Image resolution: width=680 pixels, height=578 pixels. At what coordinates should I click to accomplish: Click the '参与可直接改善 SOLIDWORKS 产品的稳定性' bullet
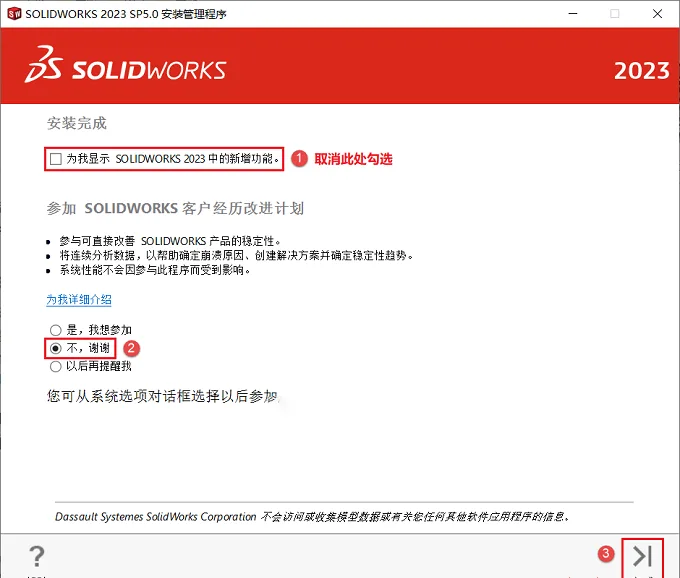[x=170, y=241]
